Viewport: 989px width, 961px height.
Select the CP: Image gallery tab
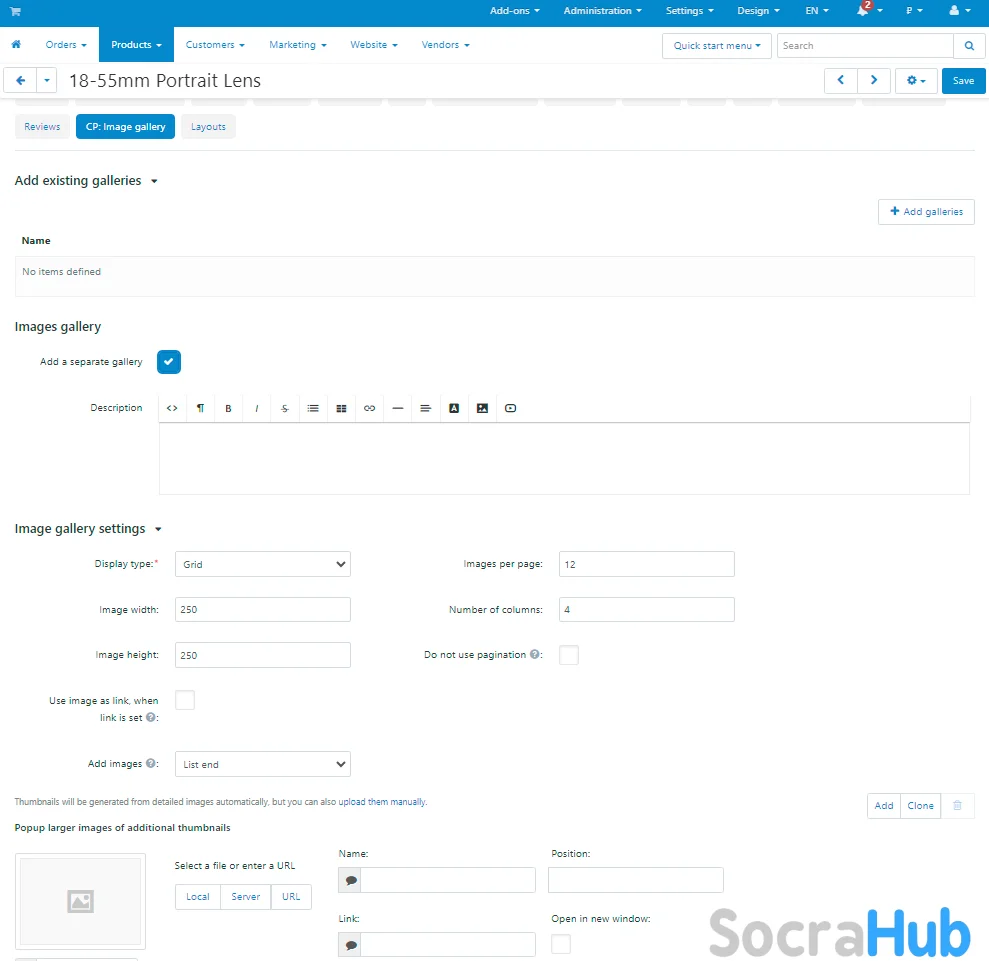click(x=126, y=127)
